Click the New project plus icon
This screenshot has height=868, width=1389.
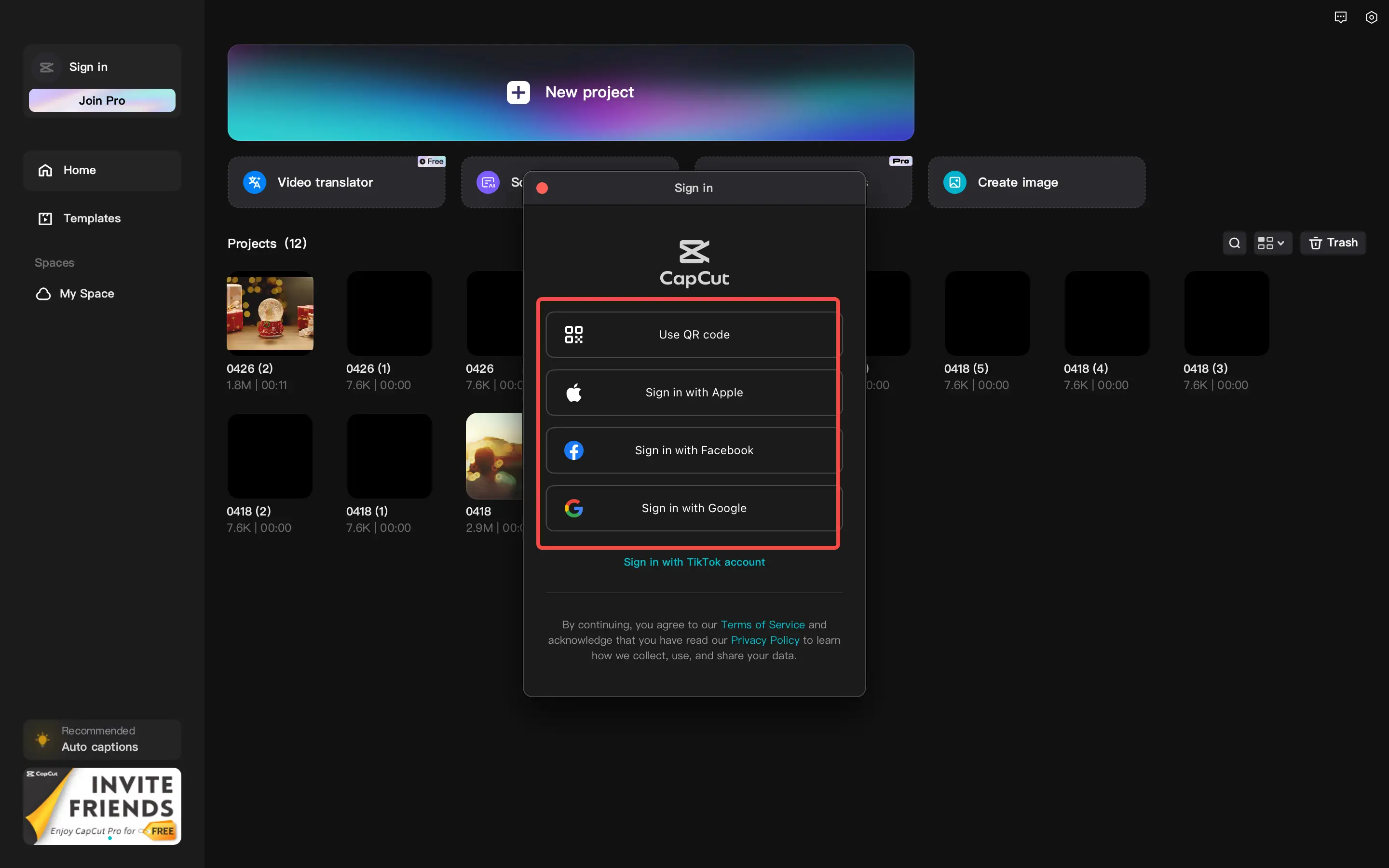click(519, 92)
